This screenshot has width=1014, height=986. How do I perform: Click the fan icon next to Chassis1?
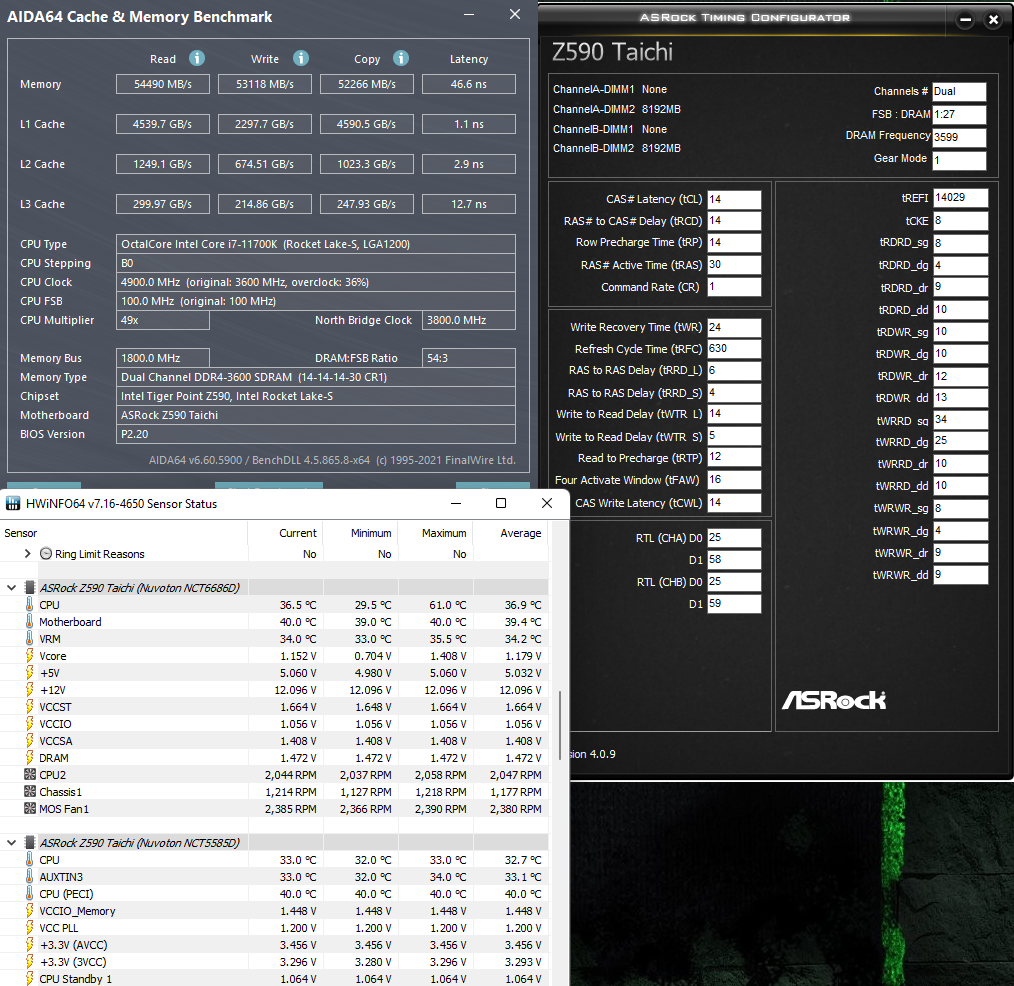(x=30, y=791)
